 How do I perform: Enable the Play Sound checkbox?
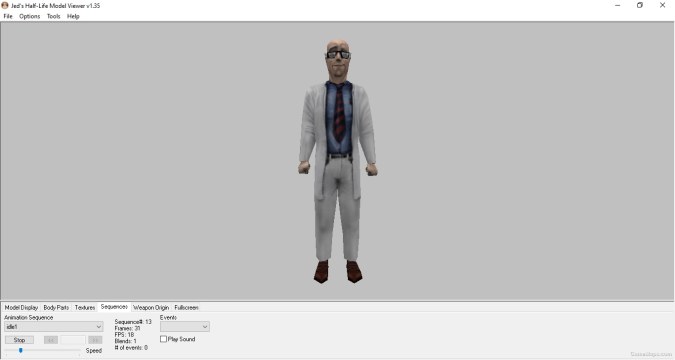[x=163, y=339]
